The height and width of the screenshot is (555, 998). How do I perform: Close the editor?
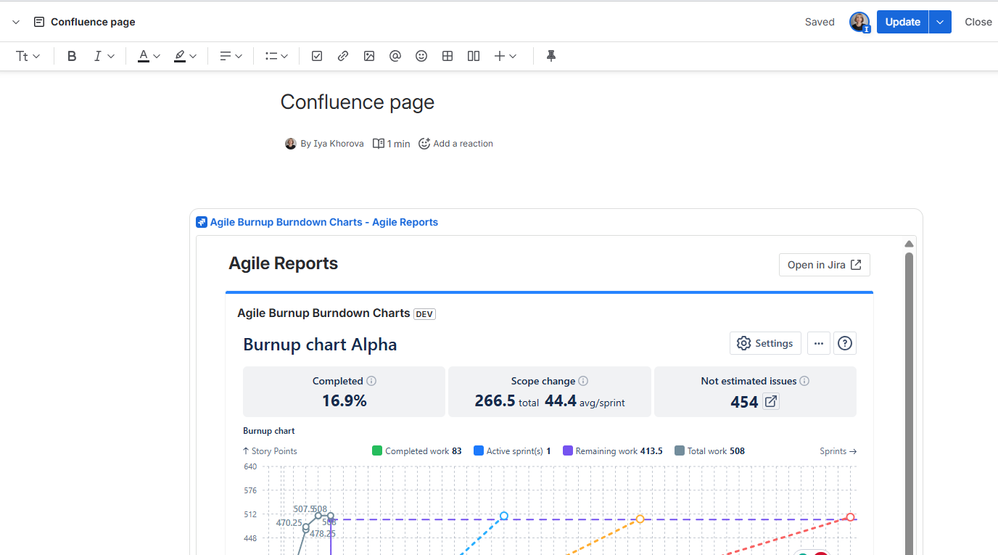(x=978, y=22)
